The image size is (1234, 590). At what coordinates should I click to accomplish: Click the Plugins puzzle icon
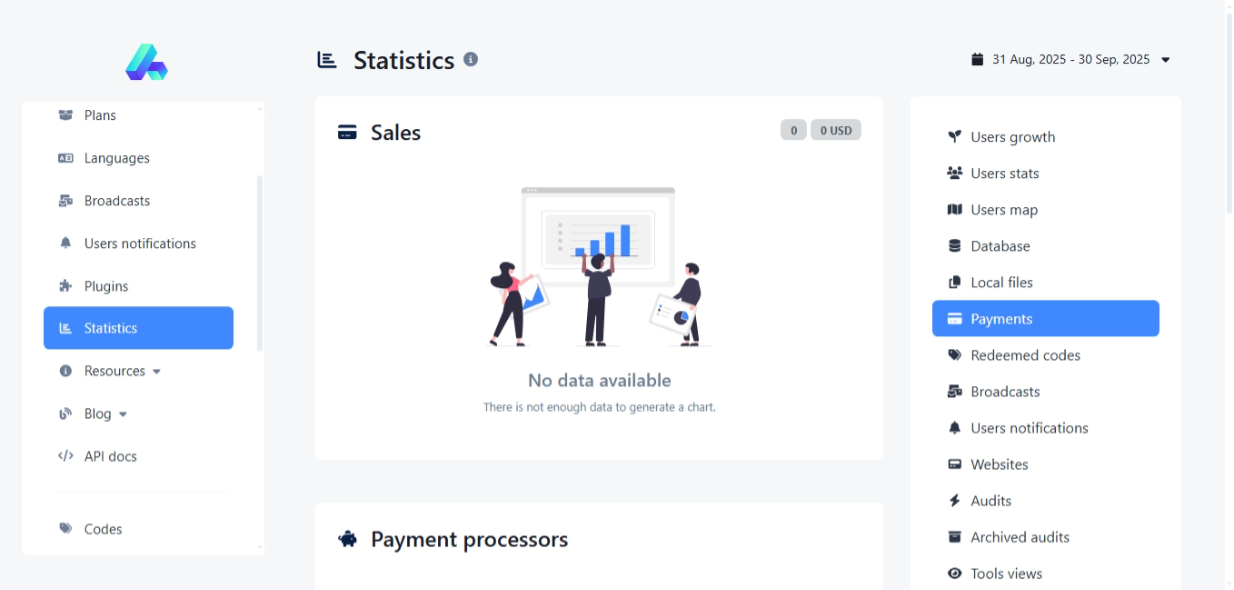click(66, 286)
